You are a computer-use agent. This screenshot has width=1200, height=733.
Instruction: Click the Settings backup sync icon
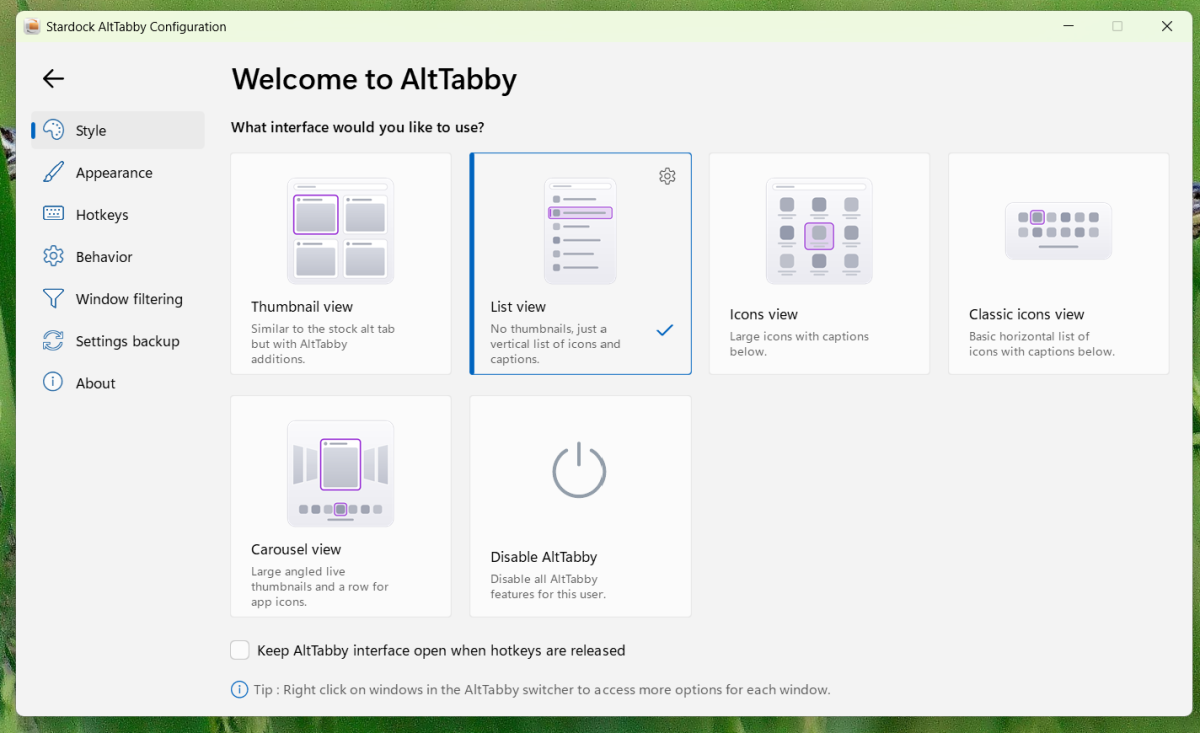click(54, 340)
